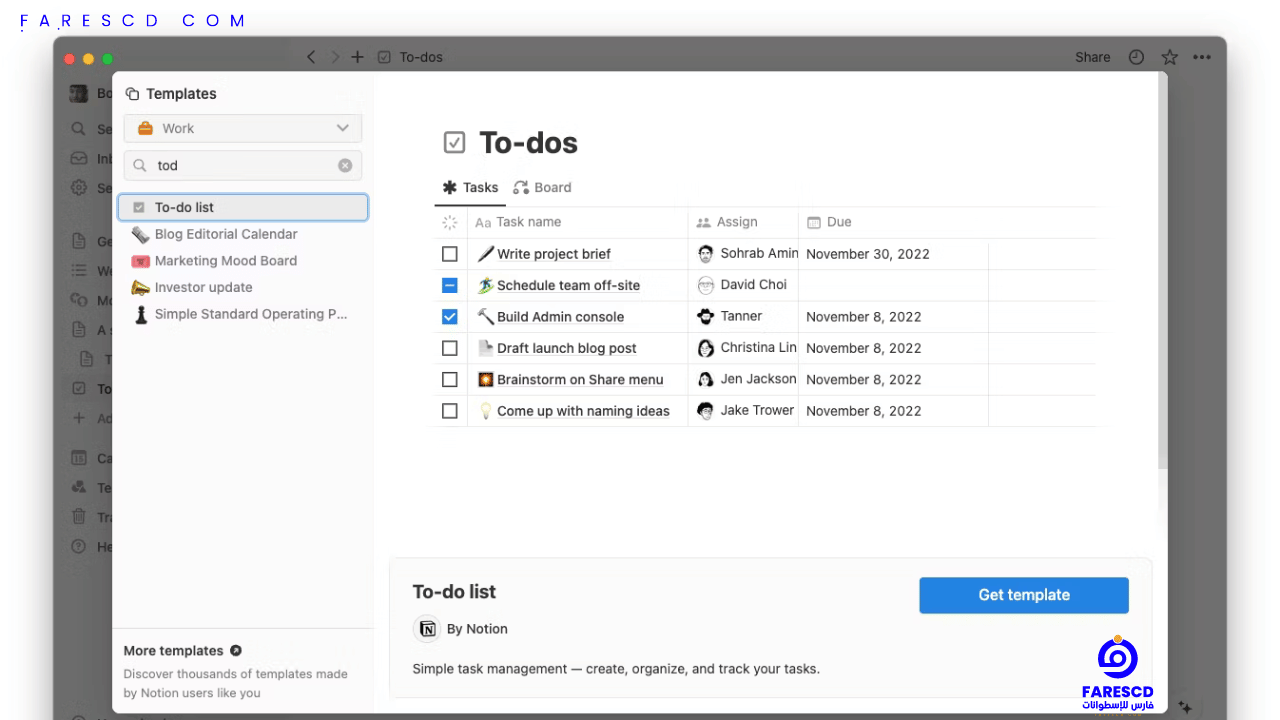Click the Blog Editorial Calendar icon
The image size is (1280, 720).
pos(140,234)
